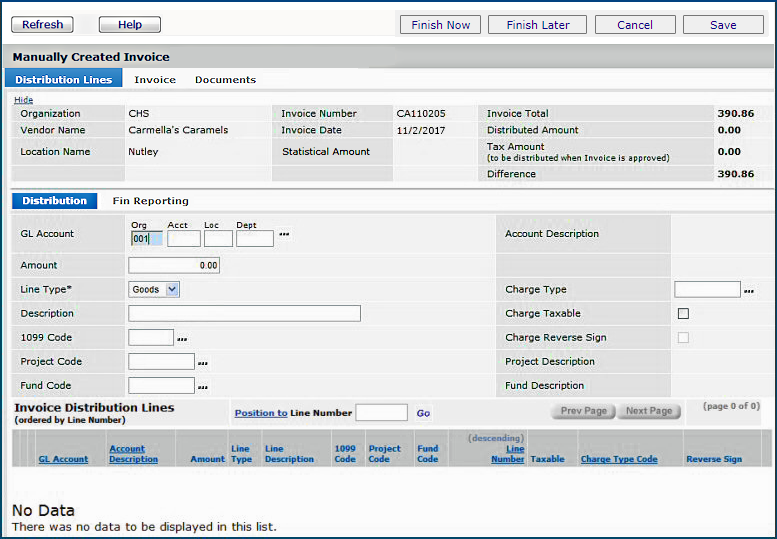Check the Charge Taxable checkbox
Viewport: 777px width, 539px height.
tap(683, 314)
